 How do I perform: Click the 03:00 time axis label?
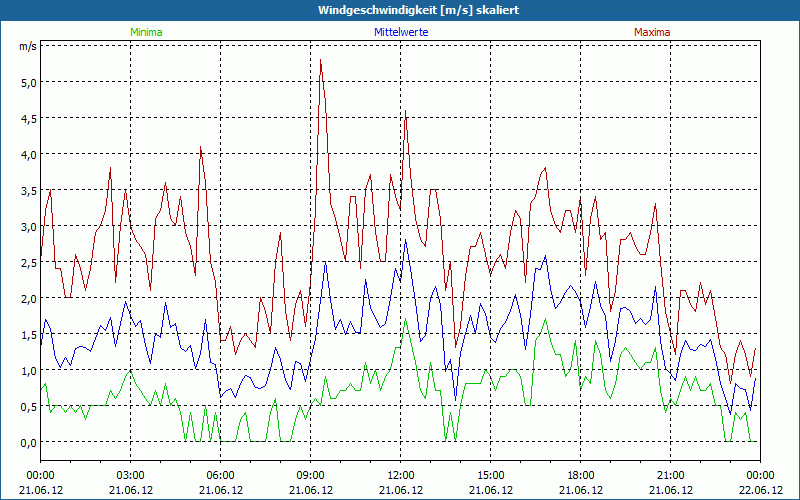pyautogui.click(x=131, y=476)
